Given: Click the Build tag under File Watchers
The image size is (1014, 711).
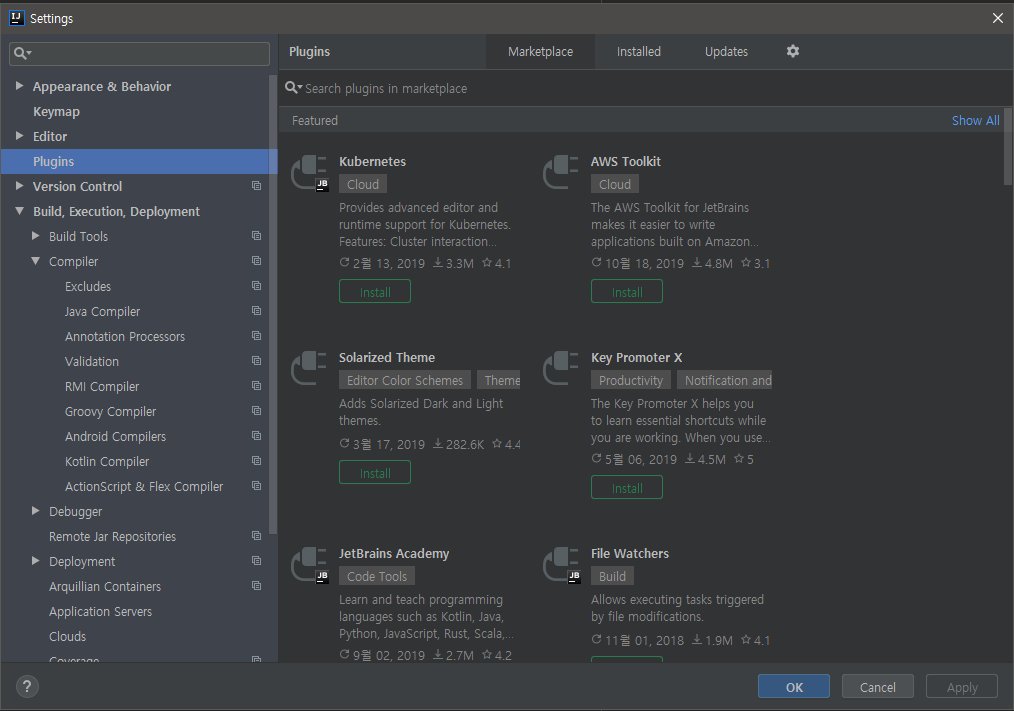Looking at the screenshot, I should 612,576.
